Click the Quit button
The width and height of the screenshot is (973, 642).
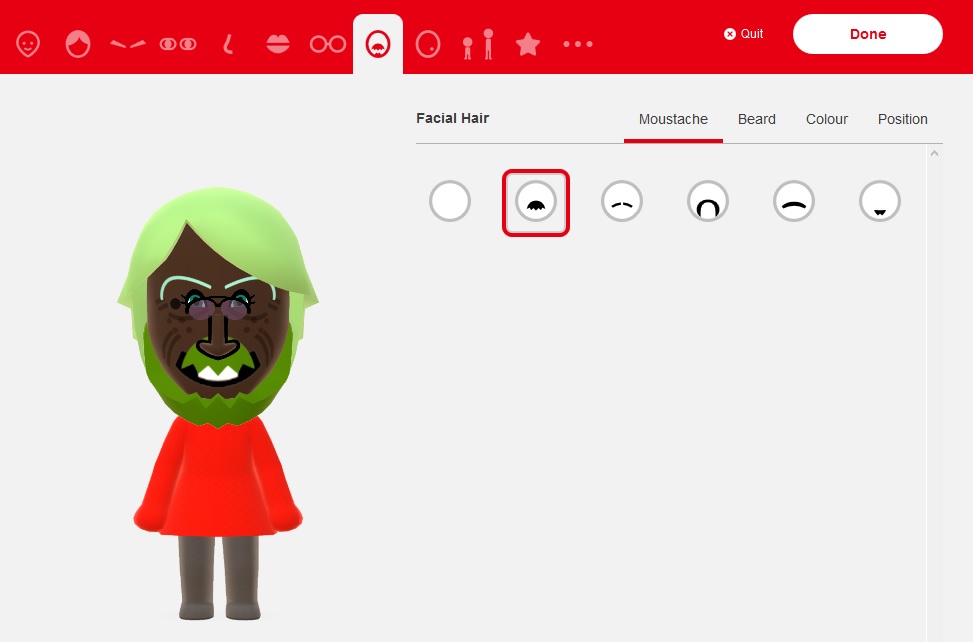click(x=743, y=34)
